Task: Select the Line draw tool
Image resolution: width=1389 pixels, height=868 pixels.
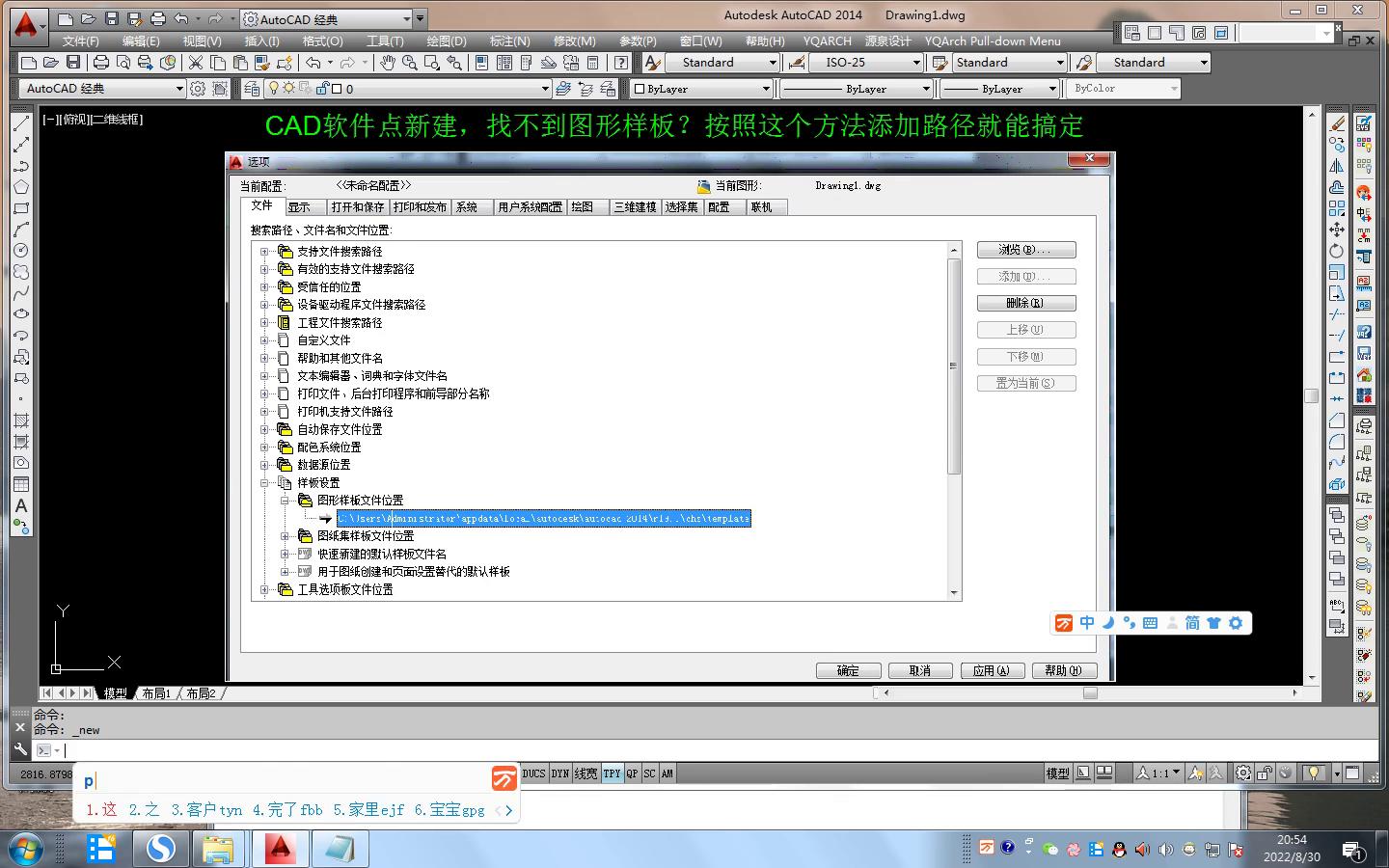Action: click(21, 123)
